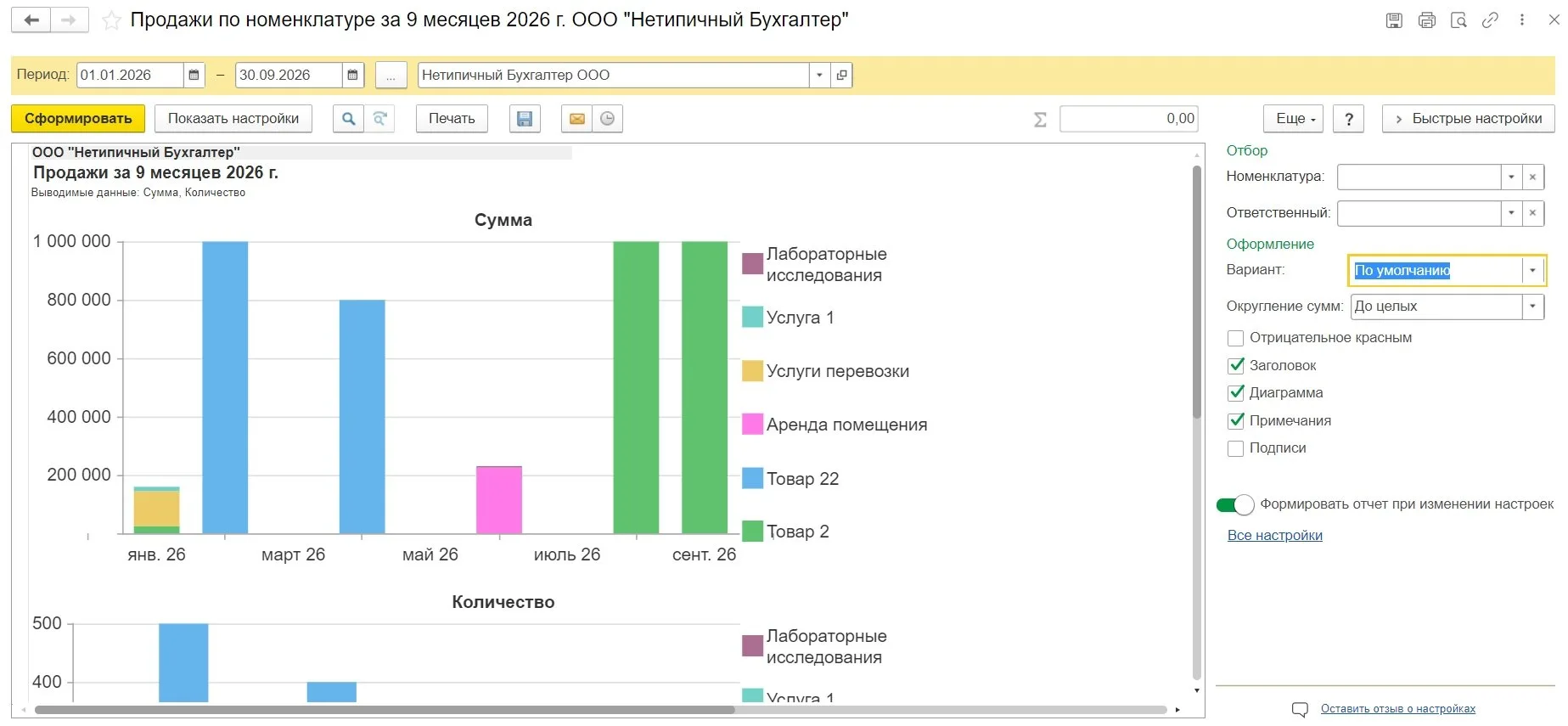Screen dimensions: 1568x726
Task: Enable the Подписи checkbox
Action: pos(1236,448)
